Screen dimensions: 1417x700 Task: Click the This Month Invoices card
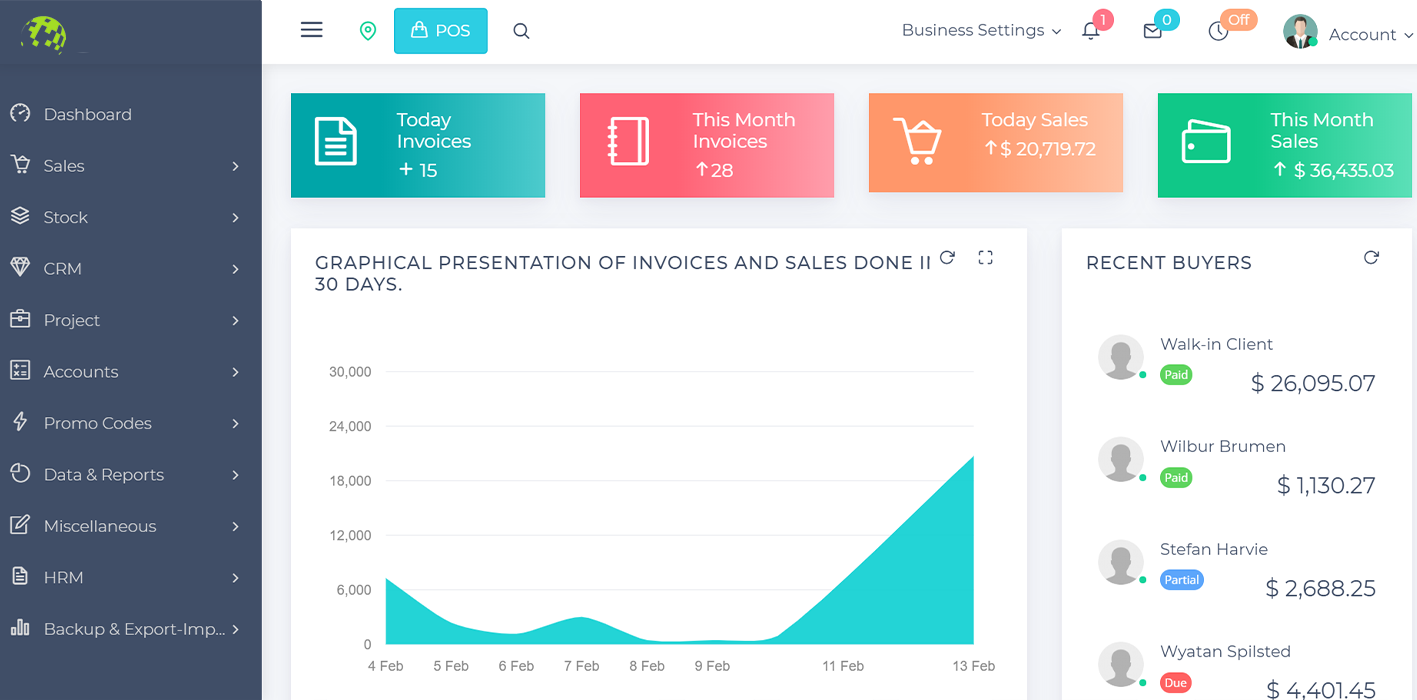pos(706,145)
